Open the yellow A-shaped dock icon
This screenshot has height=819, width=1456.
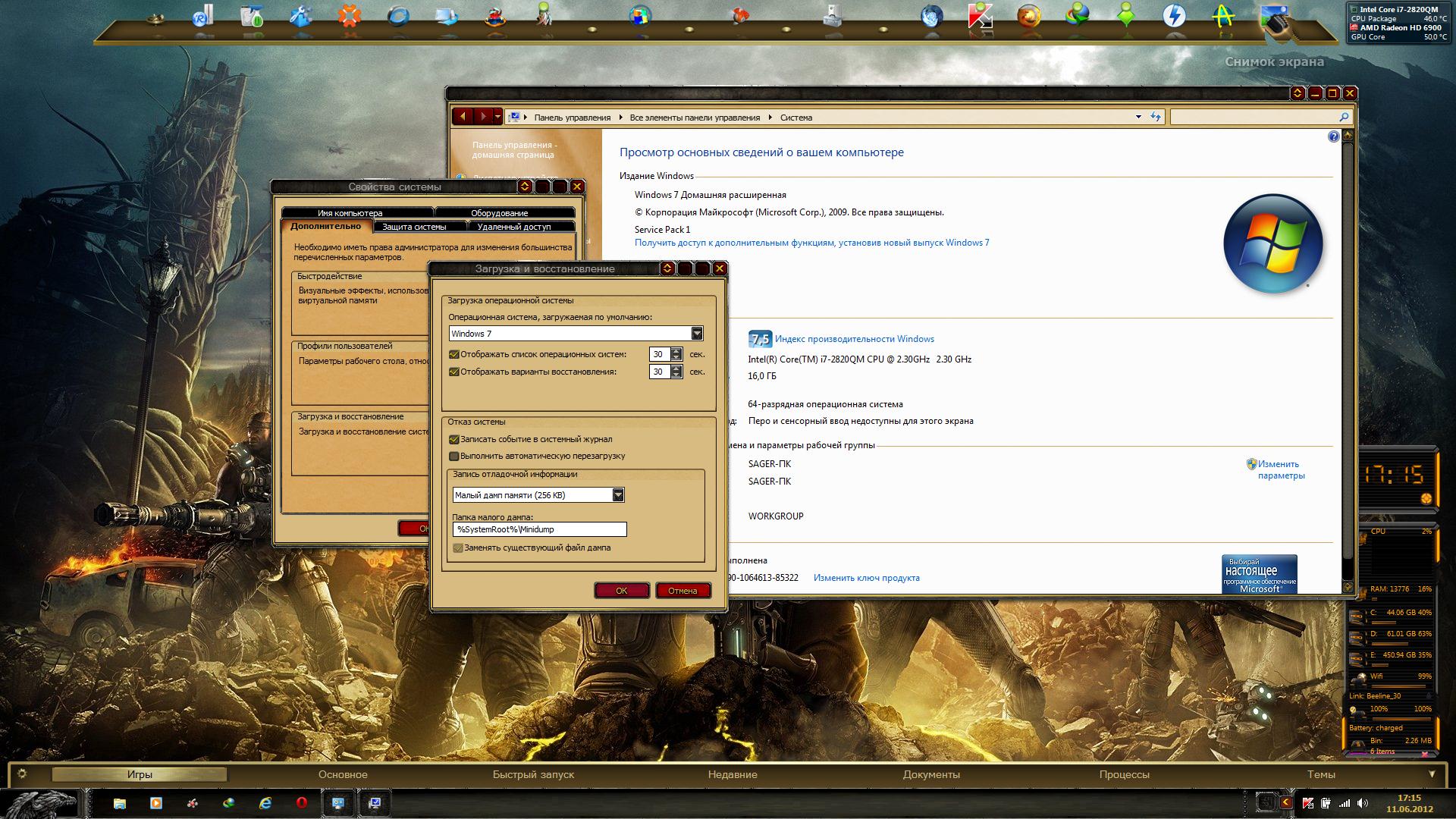point(1222,16)
